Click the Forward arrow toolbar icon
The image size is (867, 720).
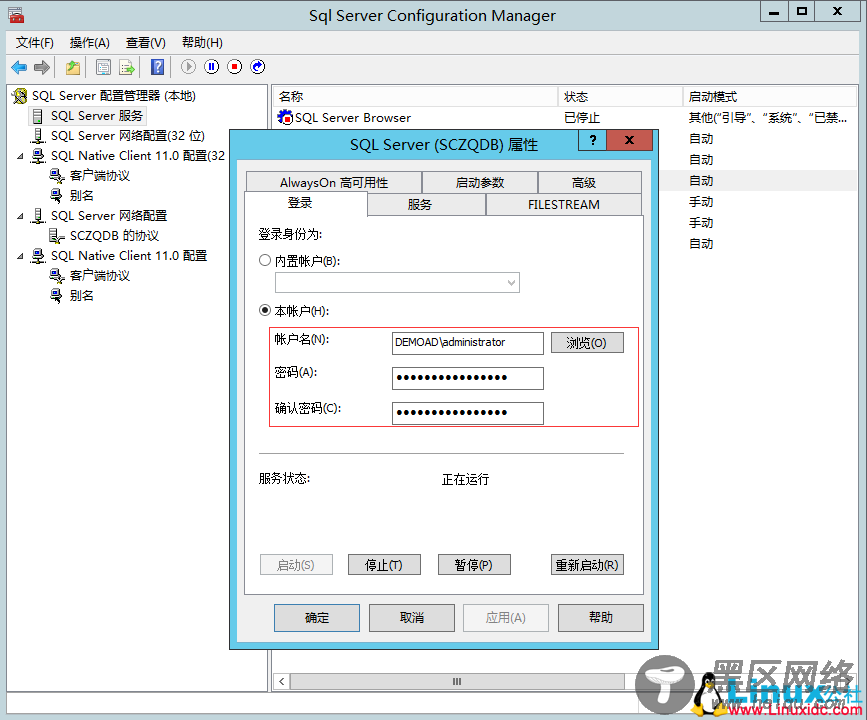coord(42,67)
